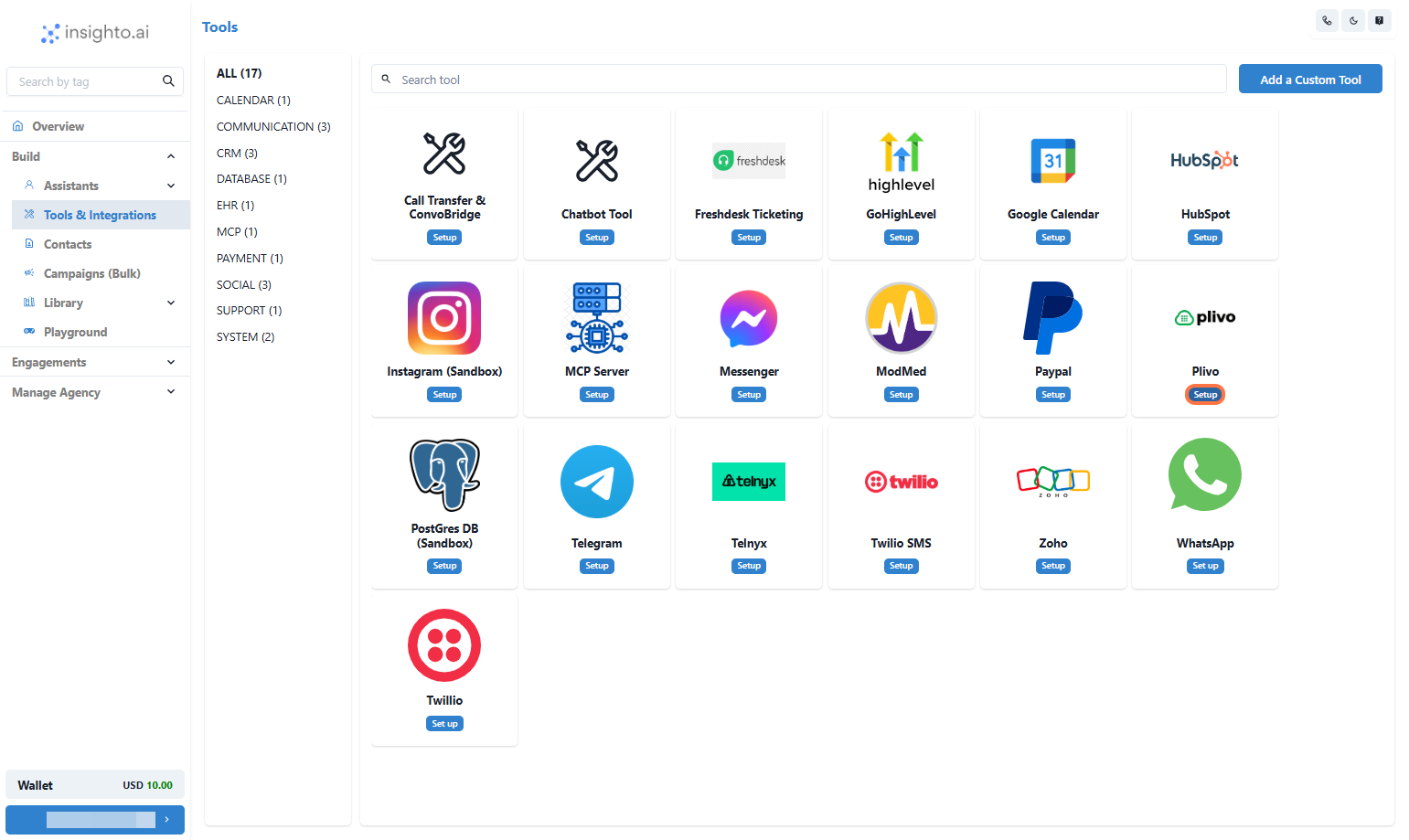
Task: Click the WhatsApp icon
Action: pyautogui.click(x=1205, y=475)
